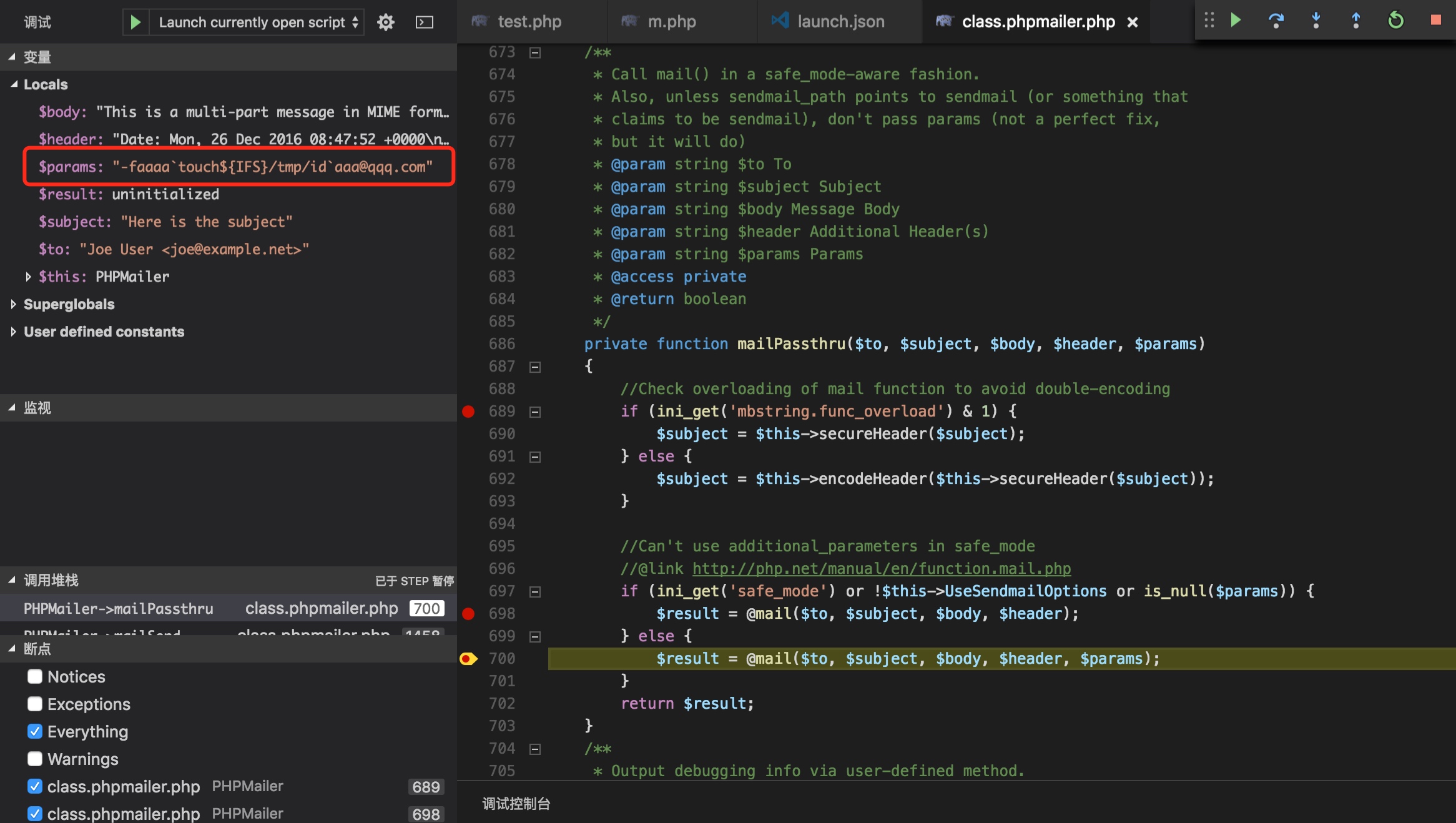Screen dimensions: 1456x823
Task: Fold the if block at line 689
Action: pyautogui.click(x=535, y=412)
